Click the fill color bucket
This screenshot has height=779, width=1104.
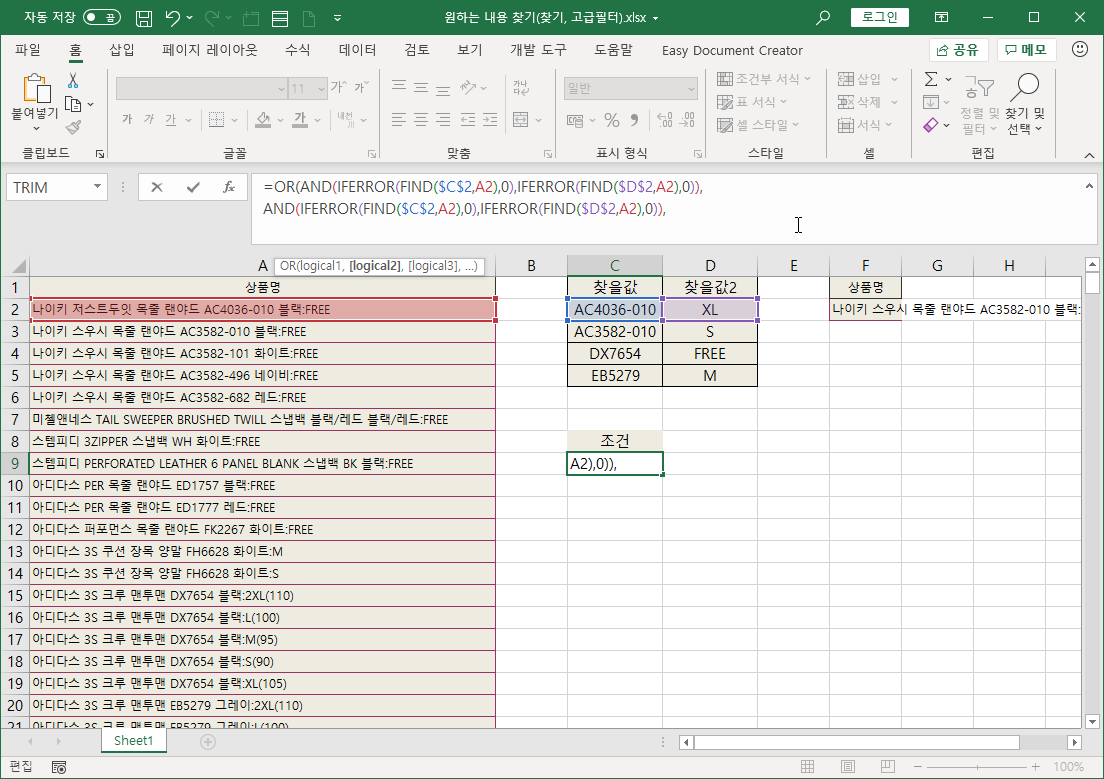coord(263,120)
